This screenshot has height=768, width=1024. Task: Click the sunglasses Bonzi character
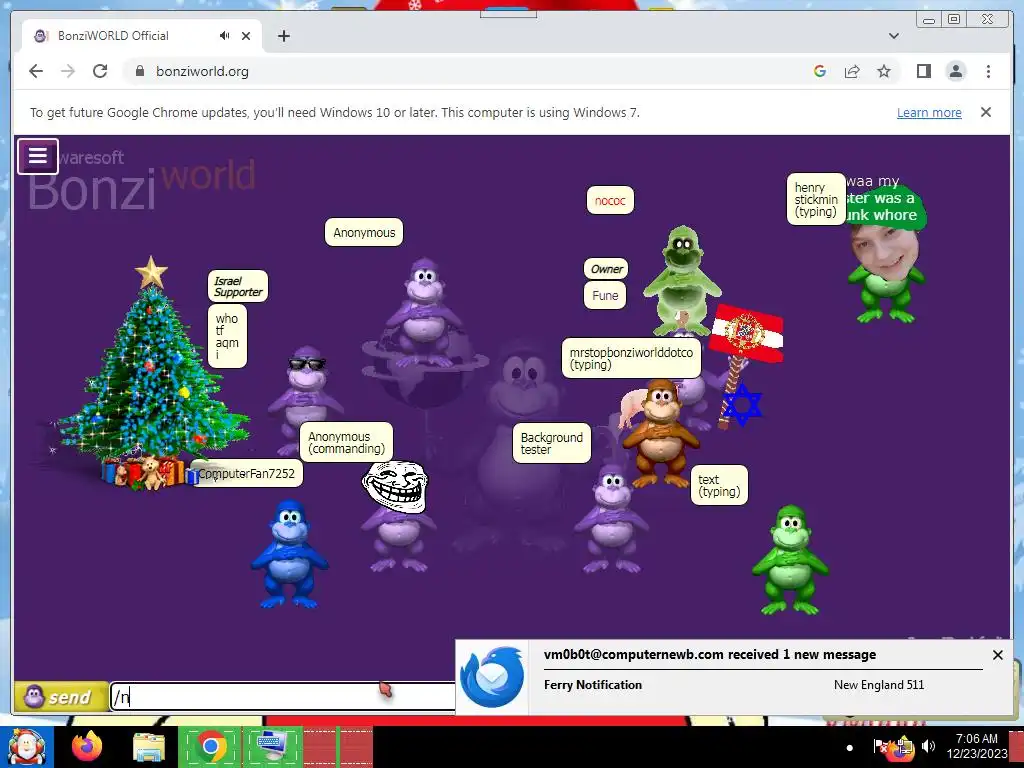click(x=304, y=400)
